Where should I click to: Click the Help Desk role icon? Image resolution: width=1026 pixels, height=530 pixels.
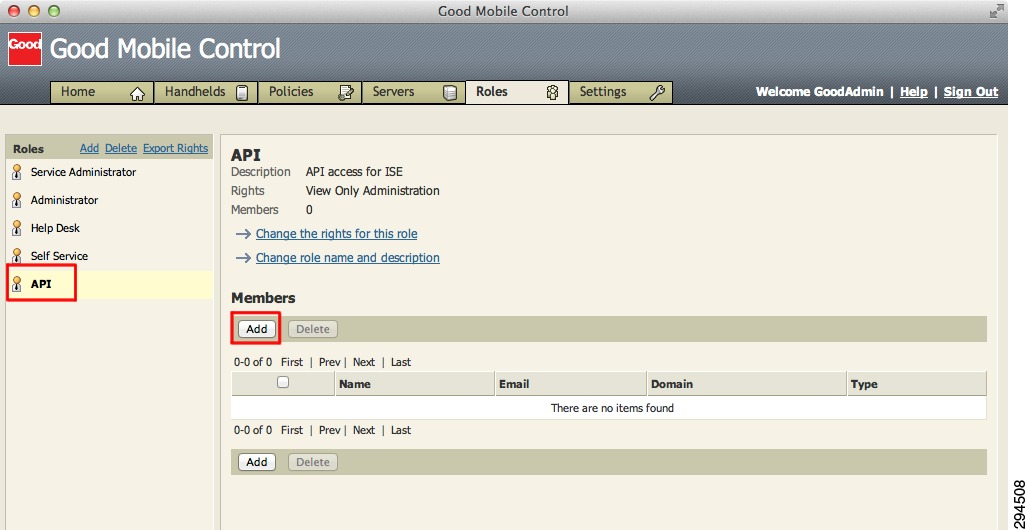coord(18,228)
